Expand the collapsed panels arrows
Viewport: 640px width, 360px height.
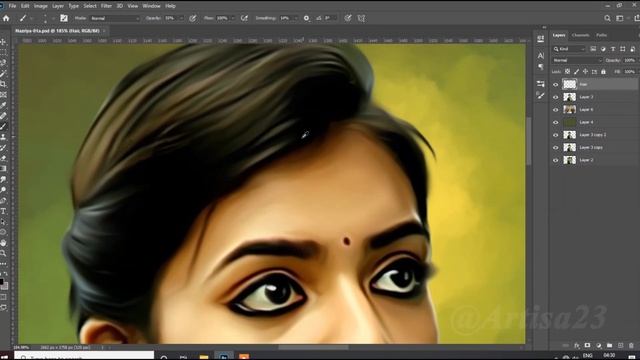(x=544, y=27)
